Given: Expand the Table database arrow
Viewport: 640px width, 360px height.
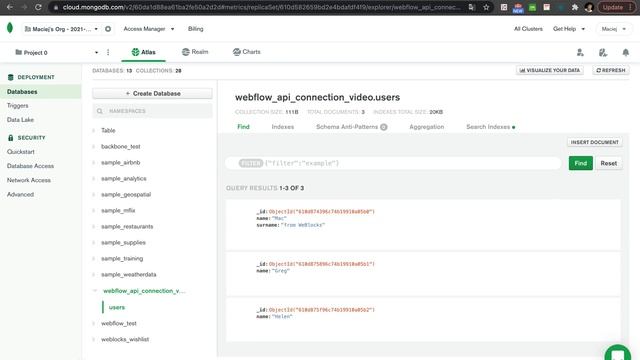Looking at the screenshot, I should [x=93, y=130].
